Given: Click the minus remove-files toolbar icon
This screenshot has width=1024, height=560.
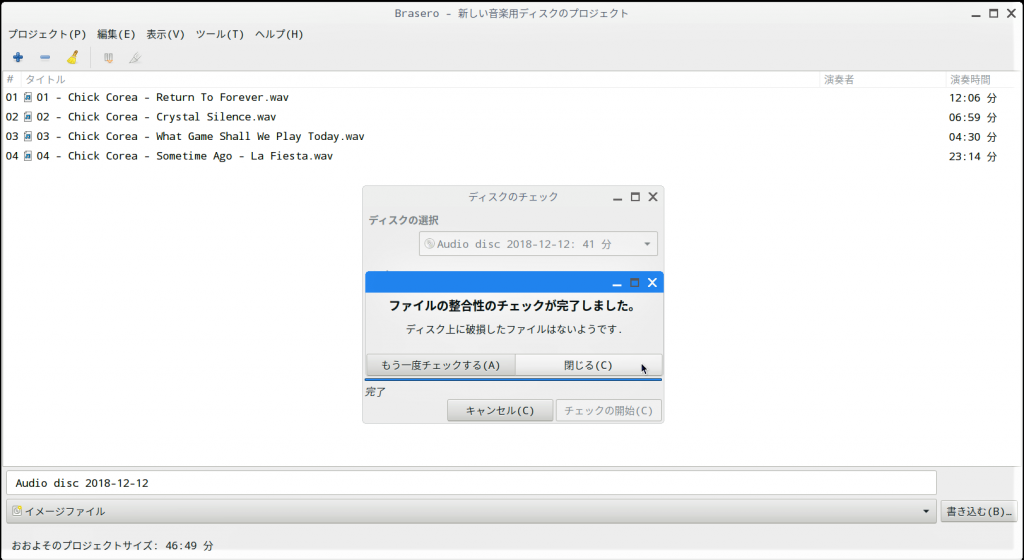Looking at the screenshot, I should (x=45, y=57).
